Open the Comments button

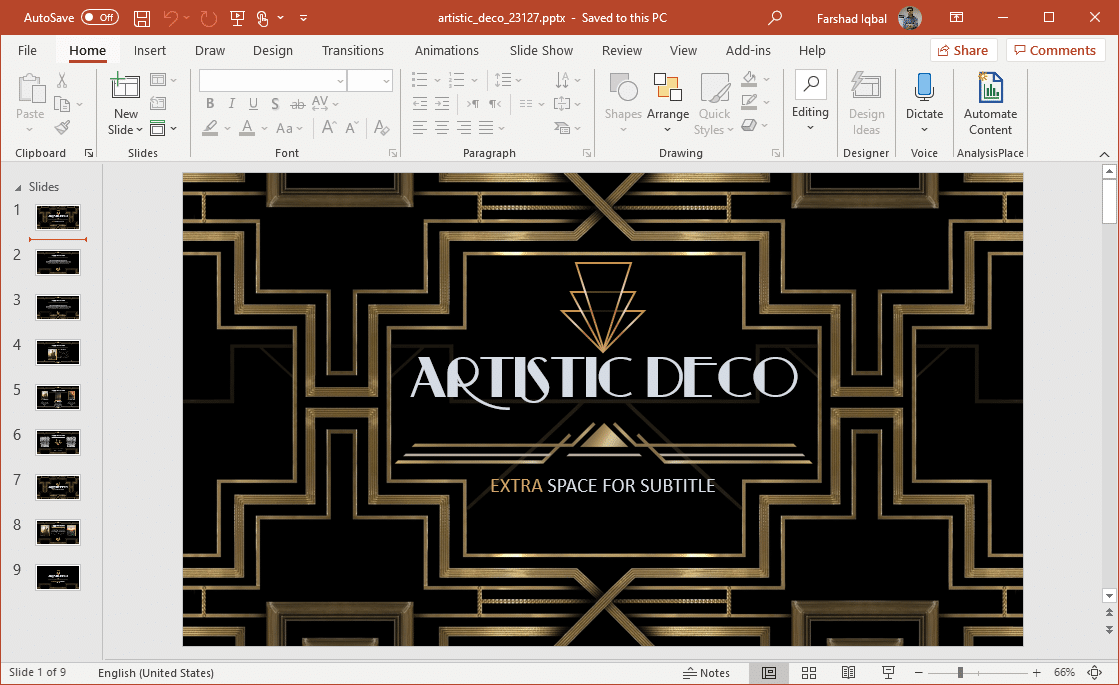pos(1055,50)
